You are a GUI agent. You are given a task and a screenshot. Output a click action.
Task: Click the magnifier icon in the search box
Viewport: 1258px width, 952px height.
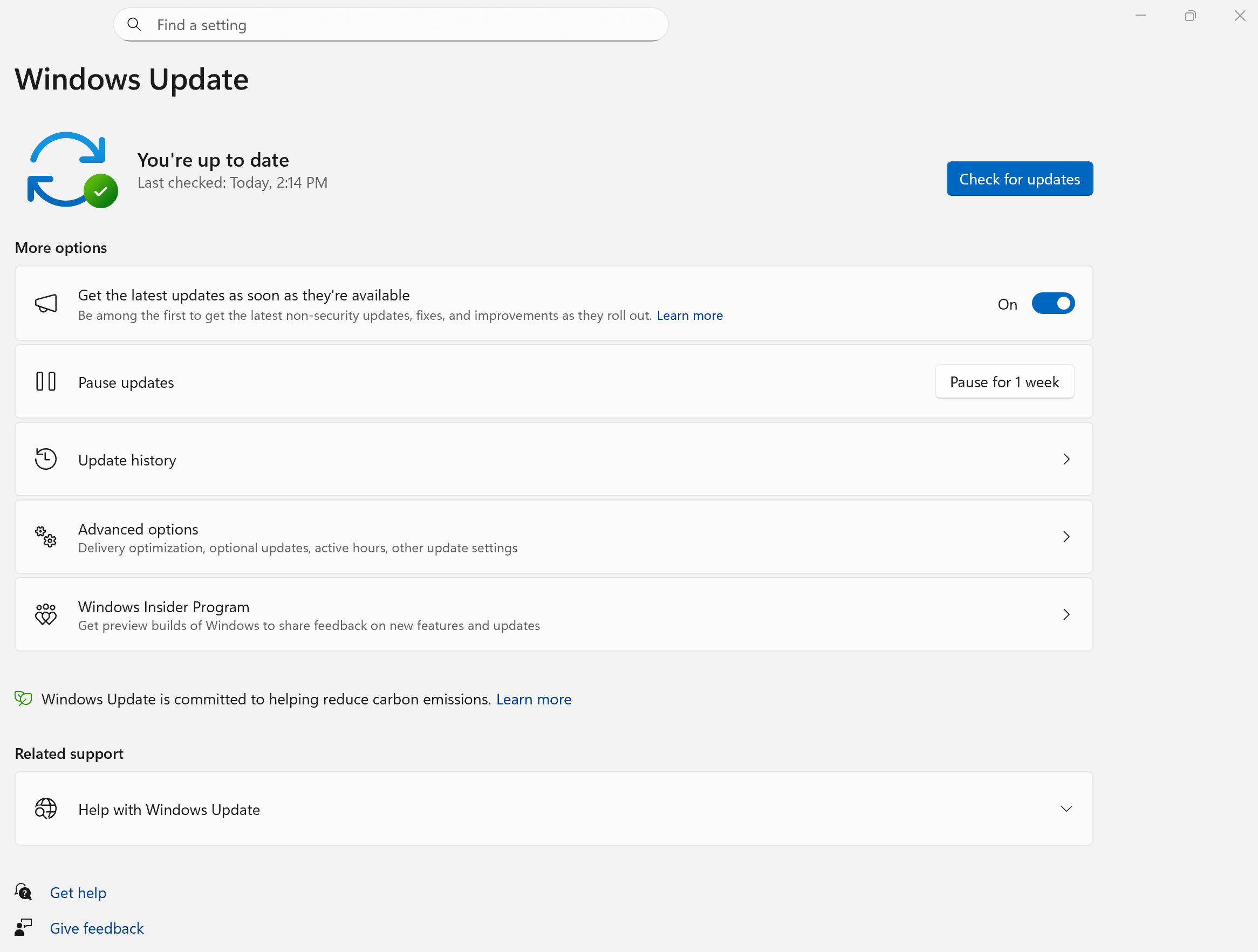pyautogui.click(x=134, y=24)
